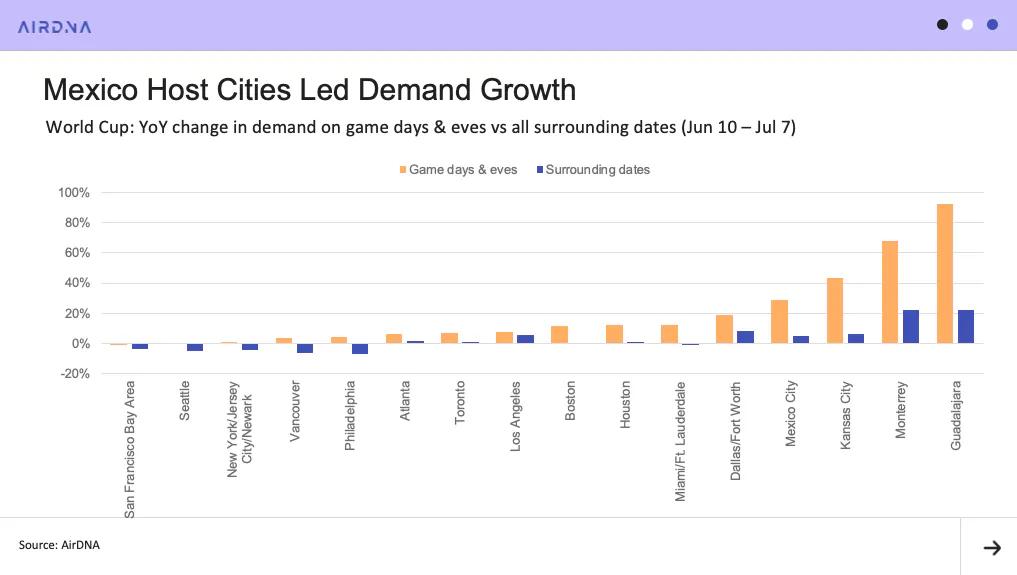Click the Houston orange bar
The height and width of the screenshot is (575, 1017).
tap(614, 334)
